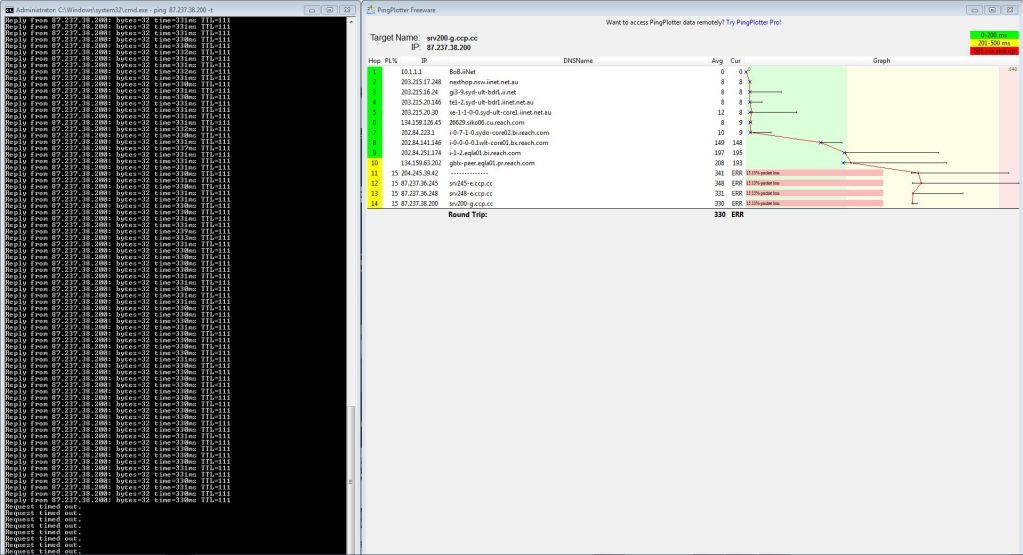Click the cmd.exe window title bar icon

(9, 10)
